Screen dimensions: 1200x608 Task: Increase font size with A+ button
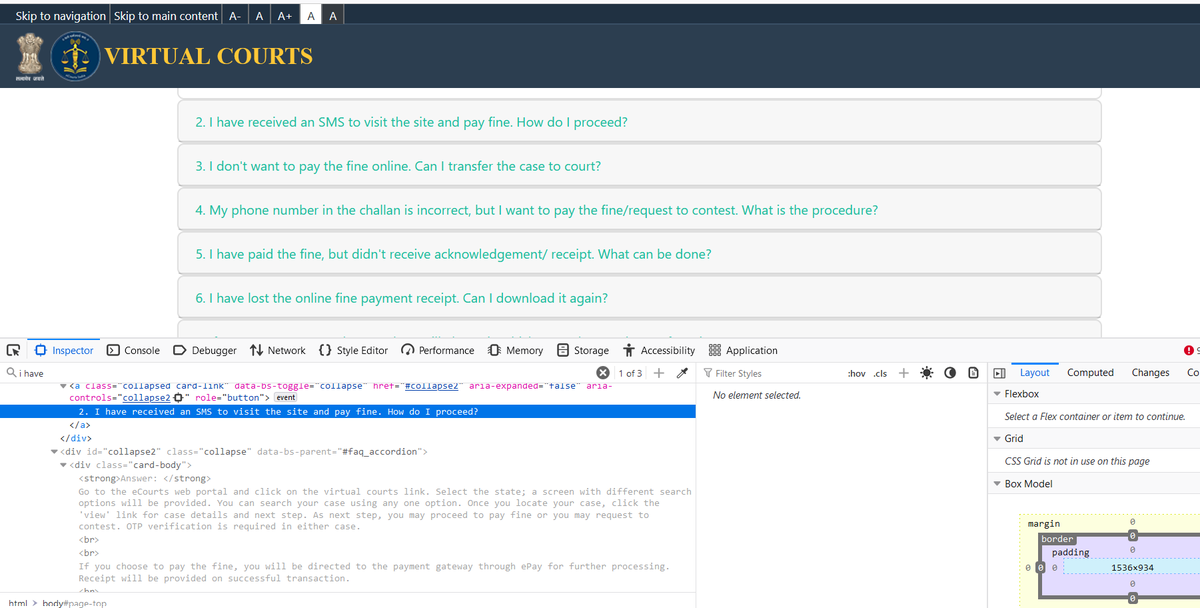pos(285,15)
